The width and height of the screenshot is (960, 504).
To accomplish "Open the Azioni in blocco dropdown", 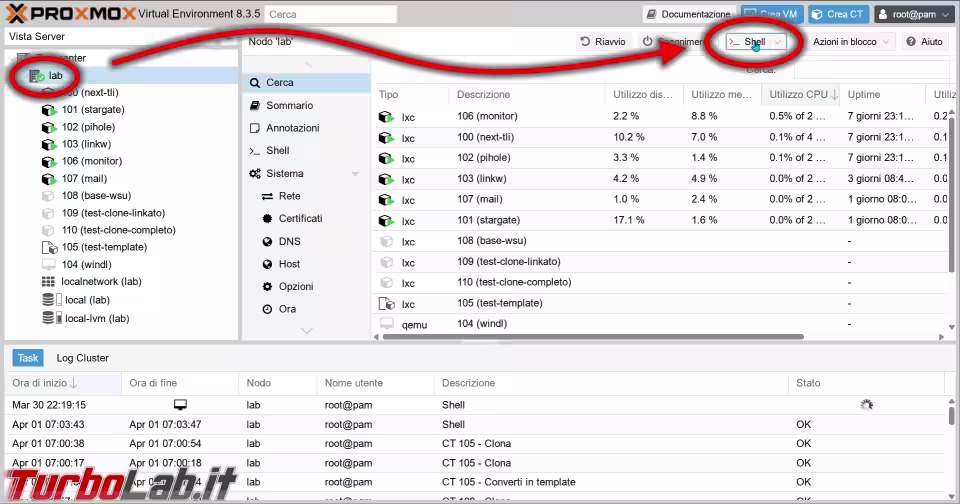I will click(851, 42).
